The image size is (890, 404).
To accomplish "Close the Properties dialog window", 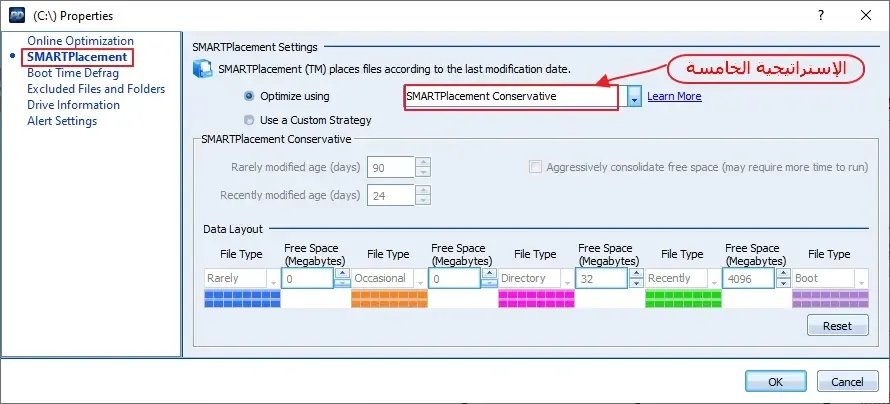I will [866, 15].
